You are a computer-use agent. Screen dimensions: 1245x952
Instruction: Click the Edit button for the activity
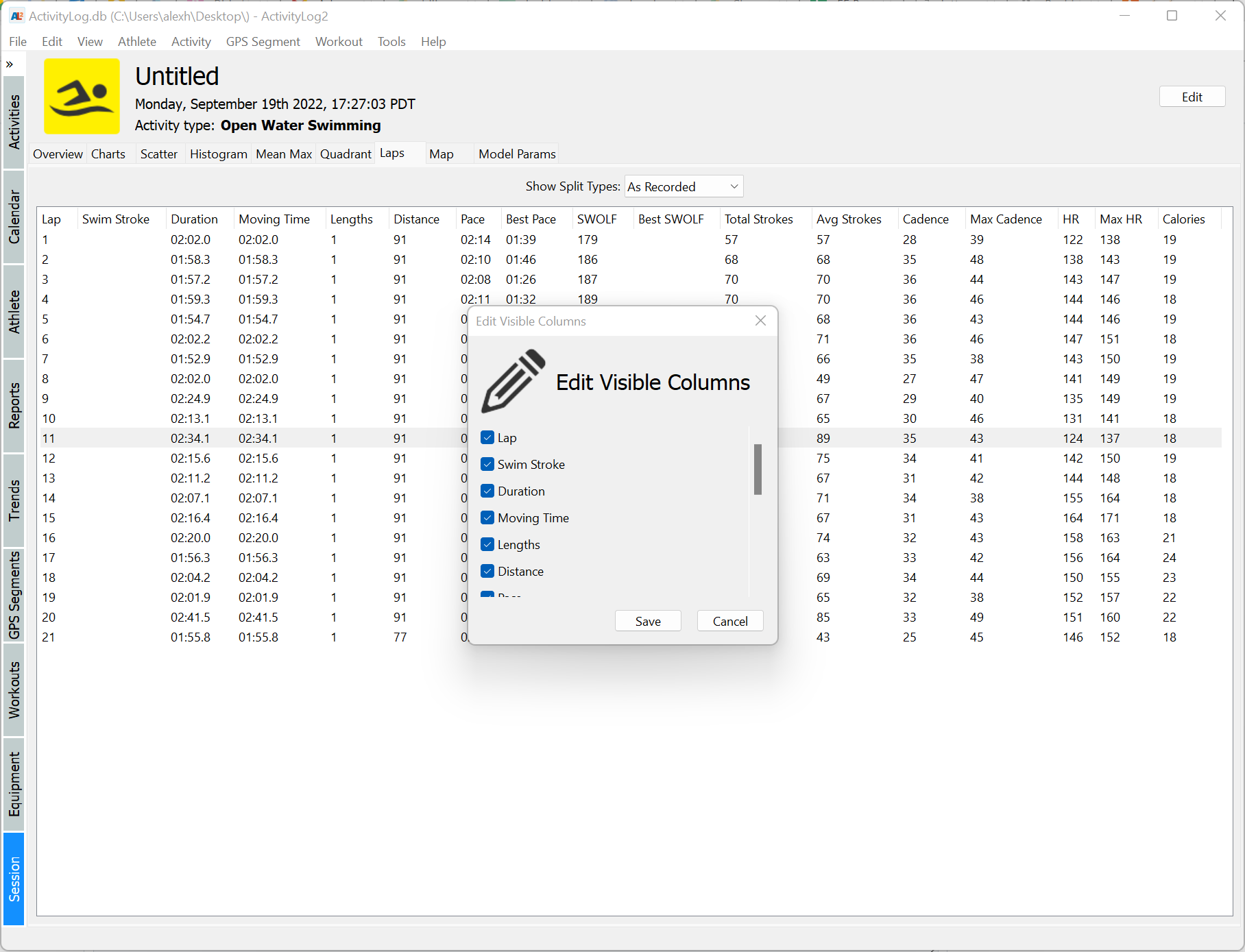point(1192,97)
